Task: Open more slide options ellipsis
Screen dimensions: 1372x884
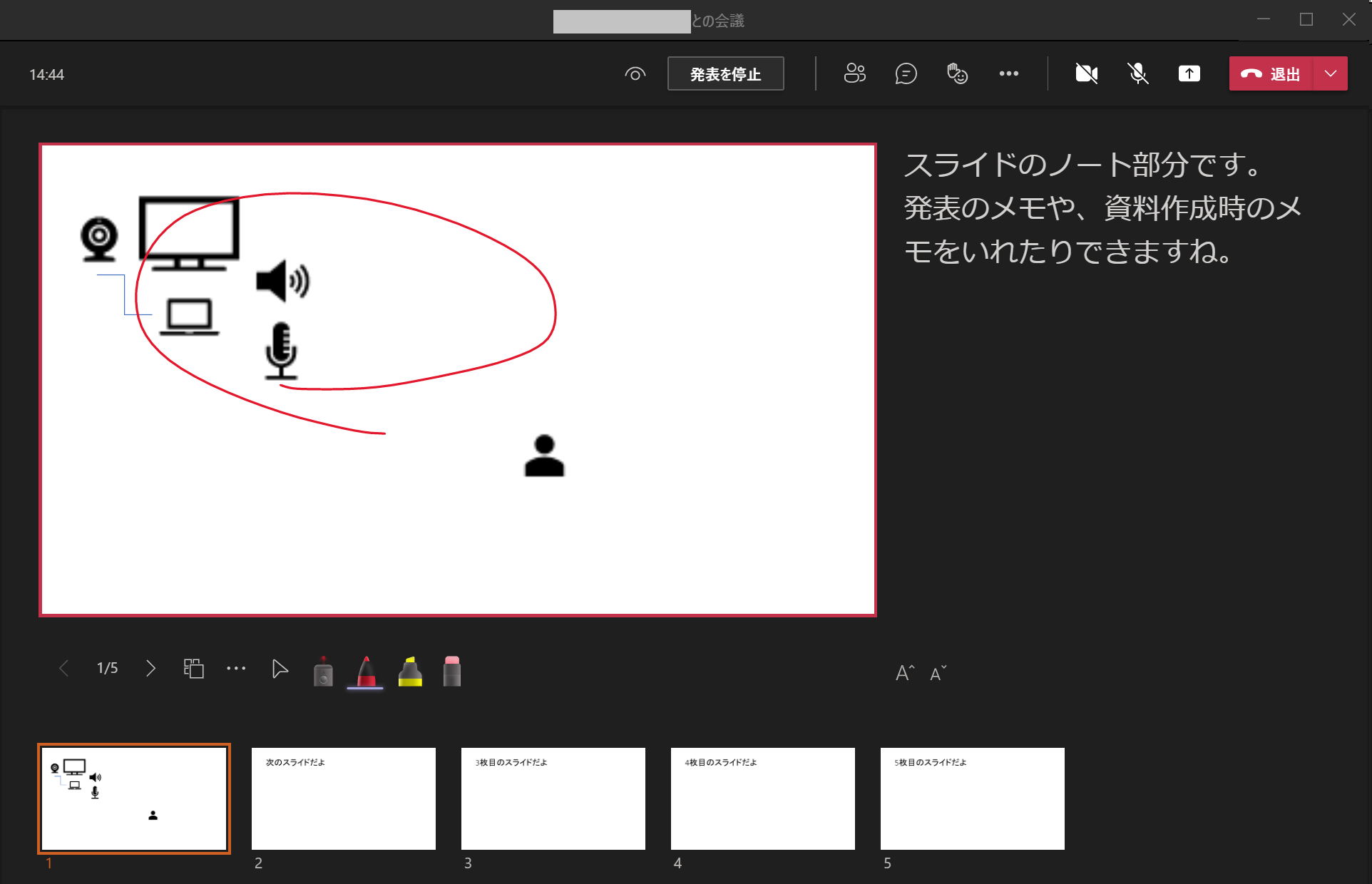Action: pos(236,668)
